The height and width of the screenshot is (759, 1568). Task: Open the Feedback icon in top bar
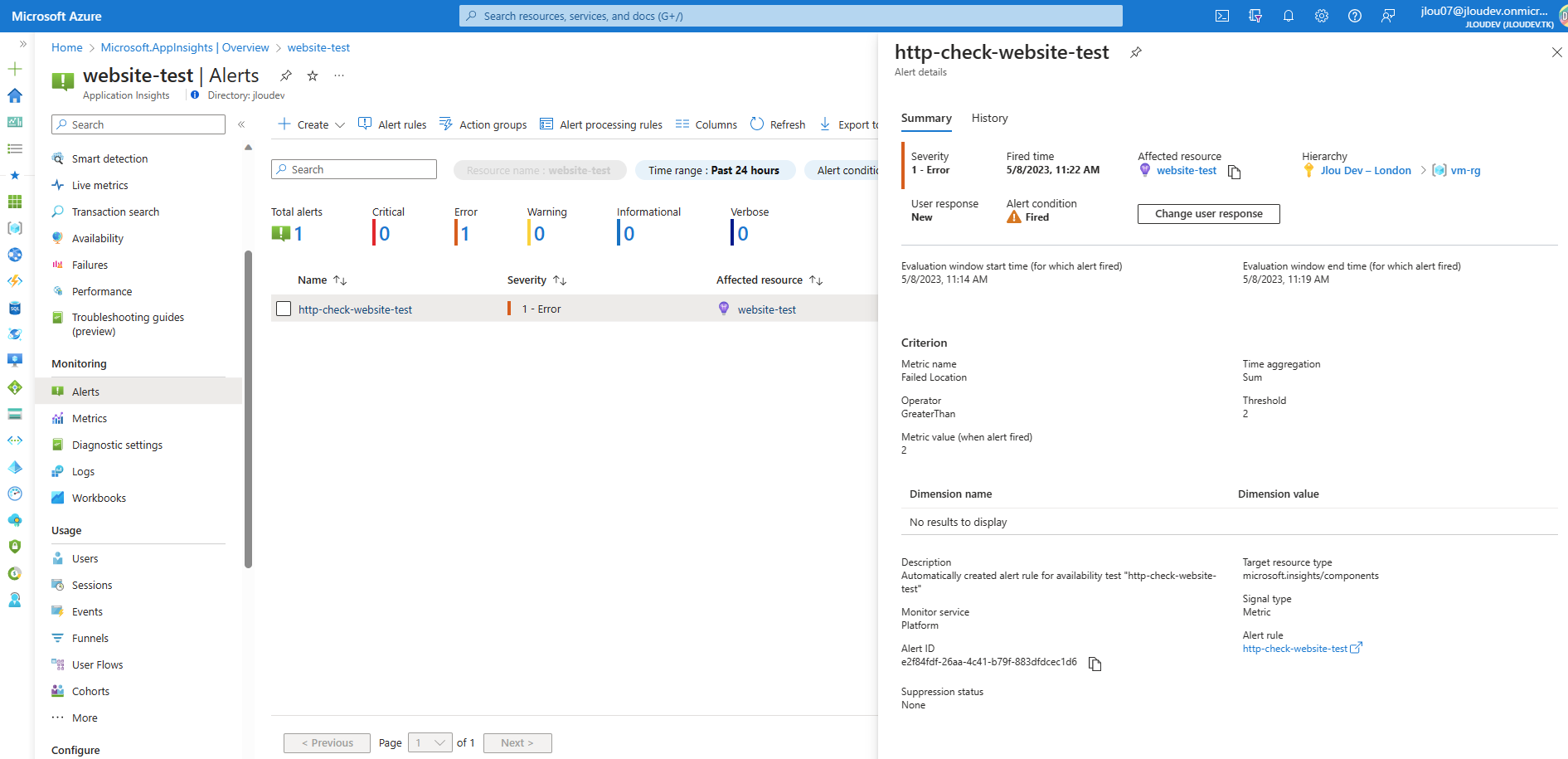pos(1388,16)
